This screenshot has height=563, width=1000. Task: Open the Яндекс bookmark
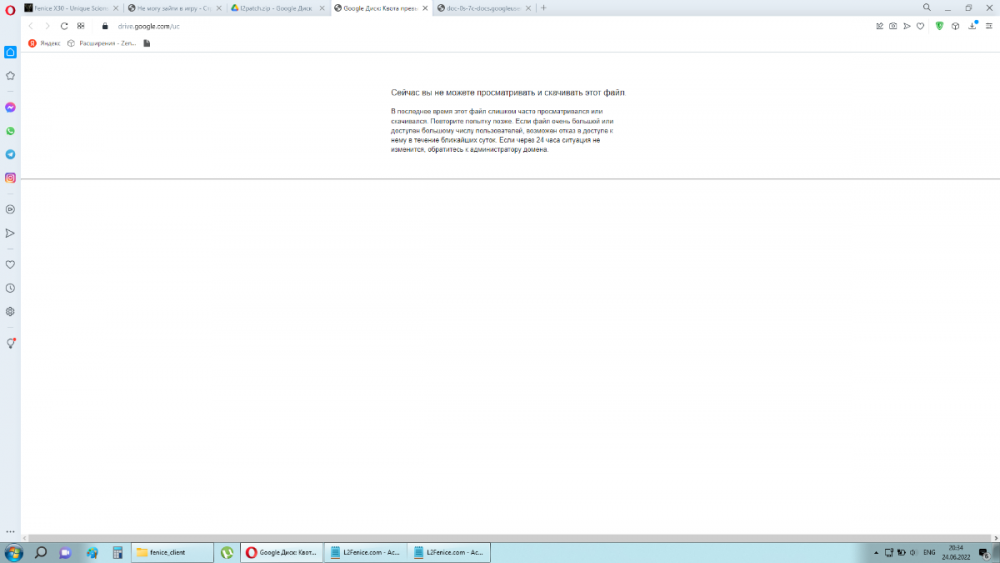(44, 43)
